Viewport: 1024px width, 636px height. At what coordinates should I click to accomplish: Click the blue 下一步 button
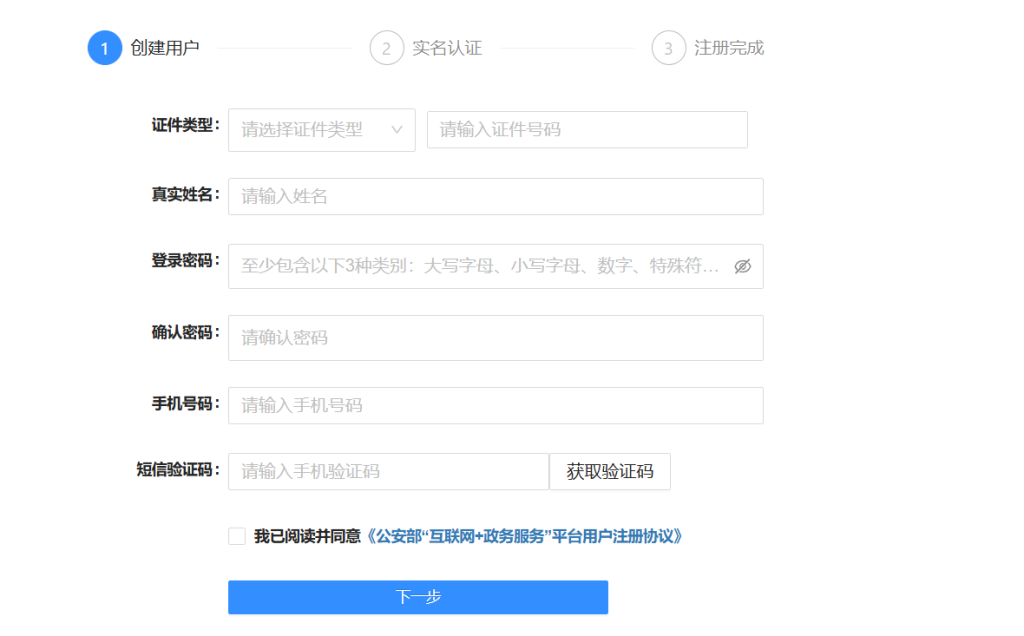click(417, 597)
